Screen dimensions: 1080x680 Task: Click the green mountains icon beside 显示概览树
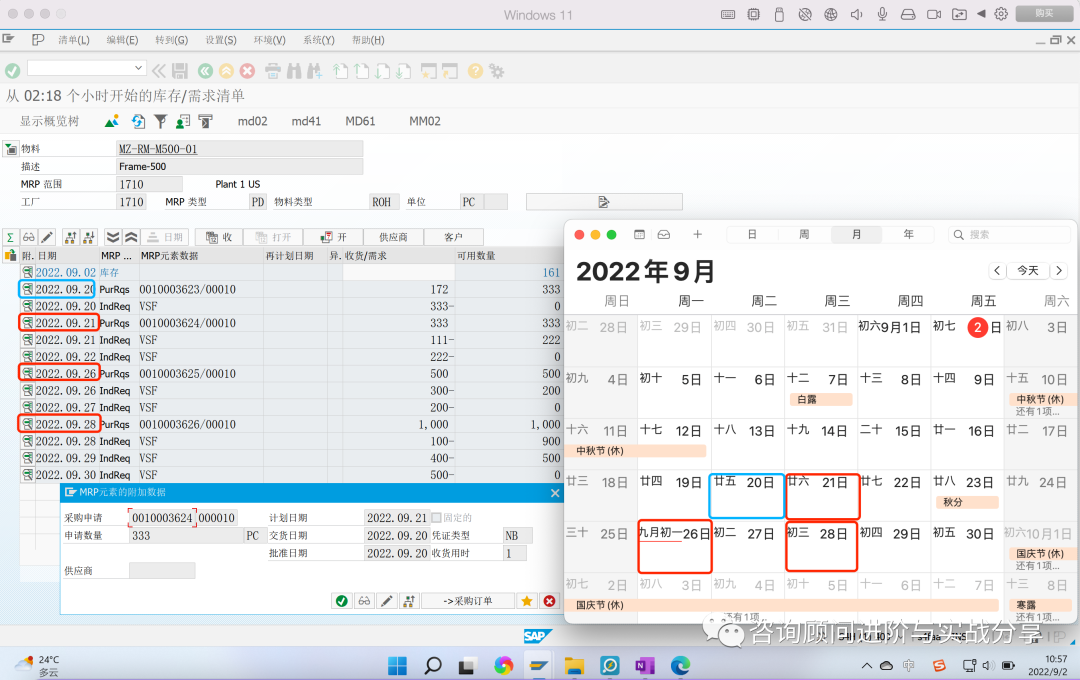click(112, 121)
